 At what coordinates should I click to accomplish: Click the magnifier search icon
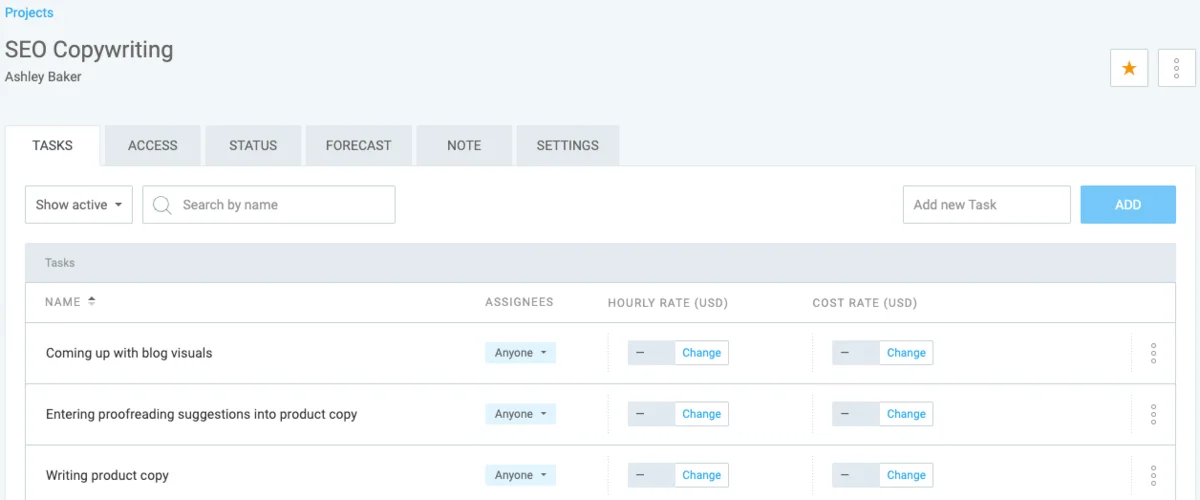(162, 205)
